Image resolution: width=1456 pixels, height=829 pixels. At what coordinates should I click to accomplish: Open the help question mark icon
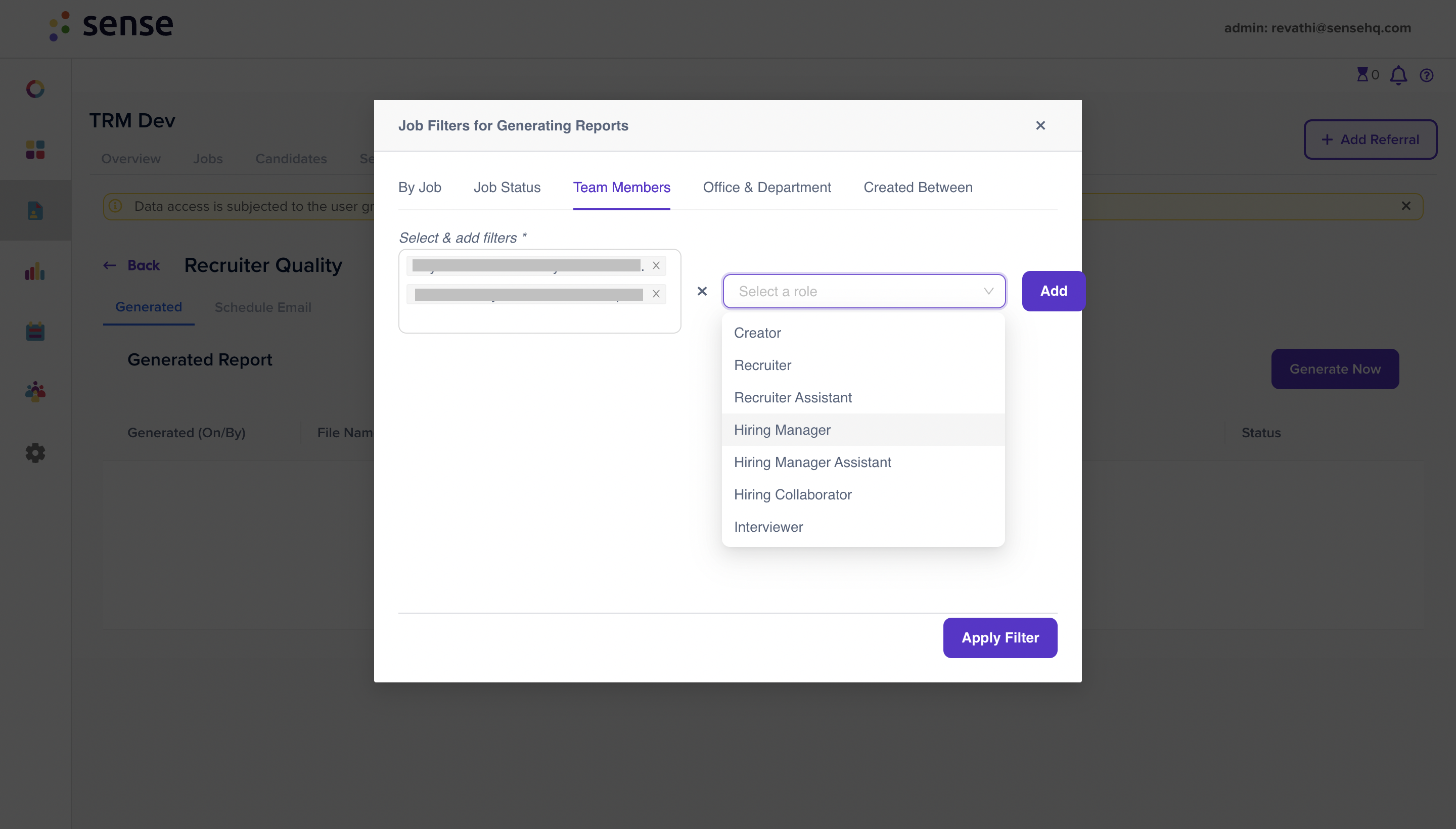[x=1426, y=75]
